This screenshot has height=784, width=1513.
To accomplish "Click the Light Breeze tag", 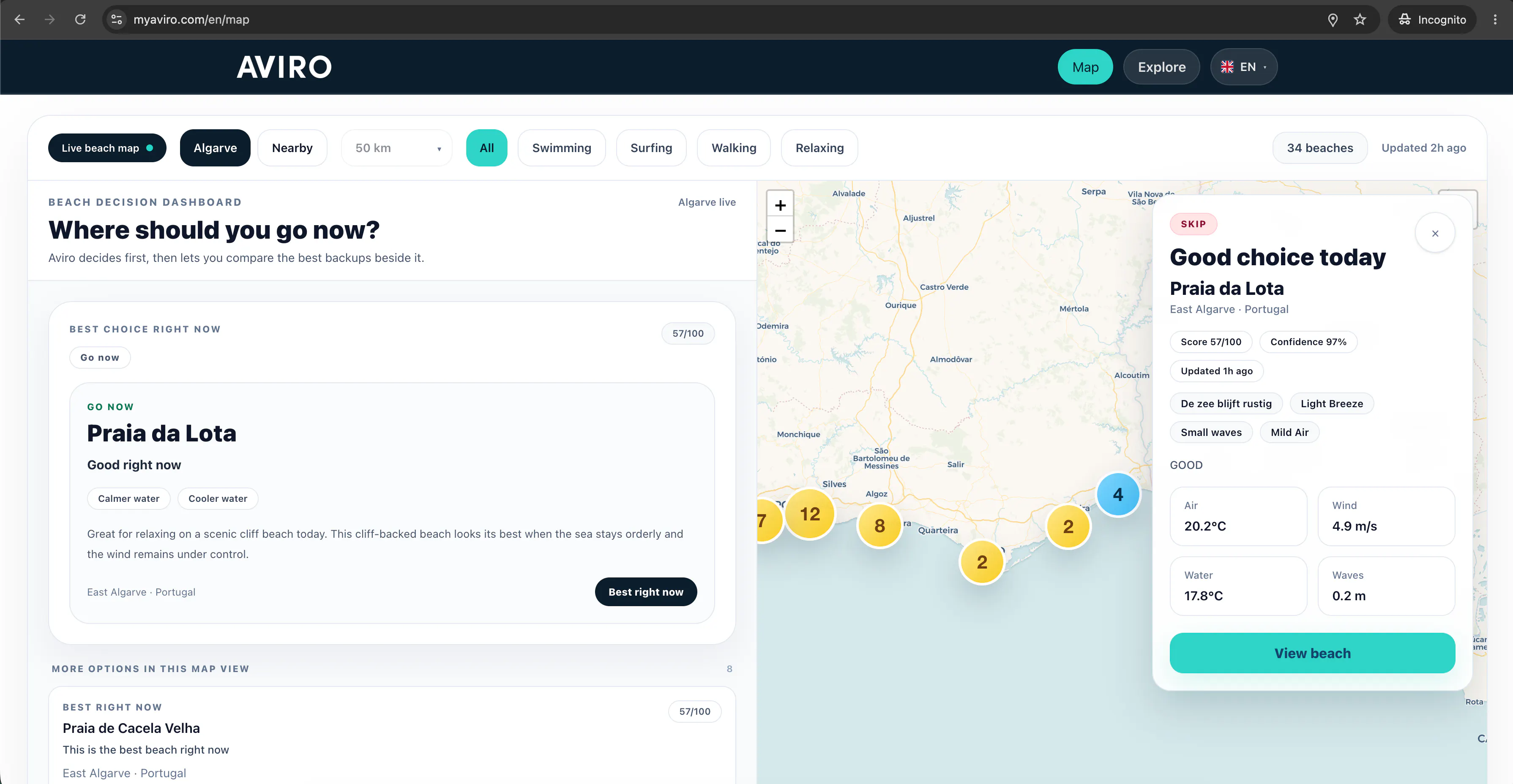I will [1332, 403].
